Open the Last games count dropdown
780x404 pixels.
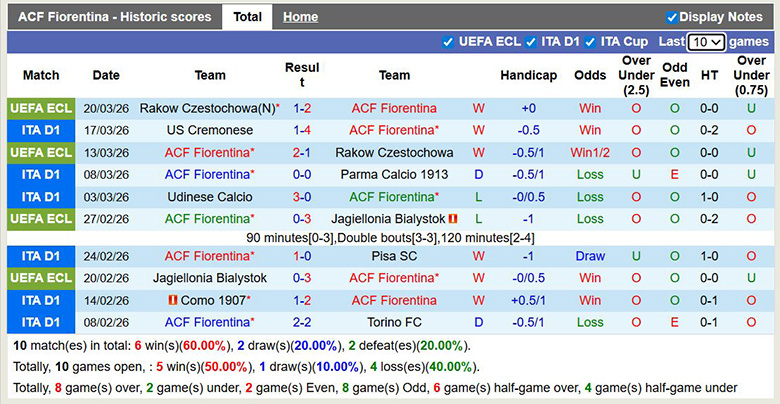click(x=706, y=42)
